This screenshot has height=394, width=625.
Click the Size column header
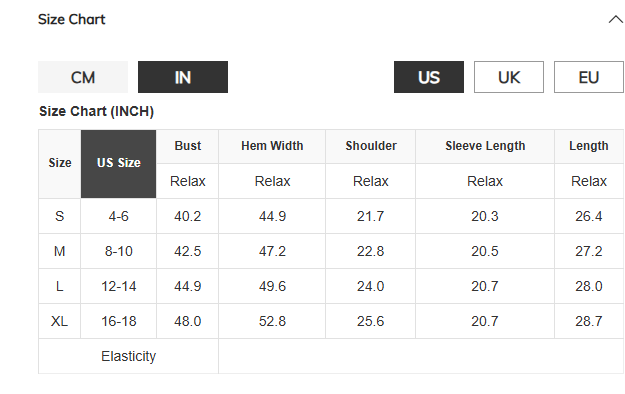pos(60,164)
